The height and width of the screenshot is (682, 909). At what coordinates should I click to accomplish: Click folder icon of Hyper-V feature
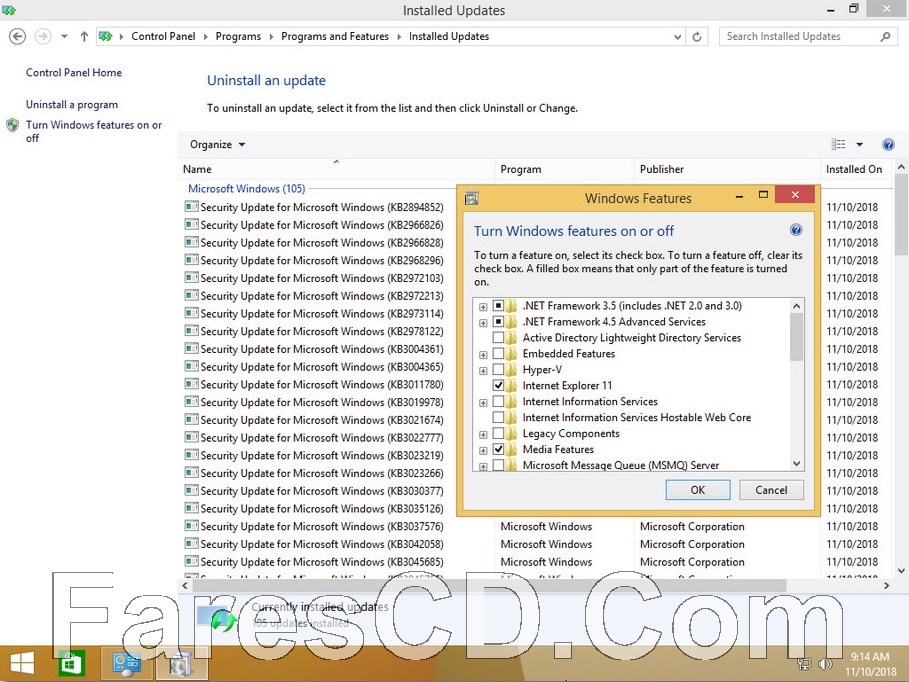pyautogui.click(x=511, y=369)
